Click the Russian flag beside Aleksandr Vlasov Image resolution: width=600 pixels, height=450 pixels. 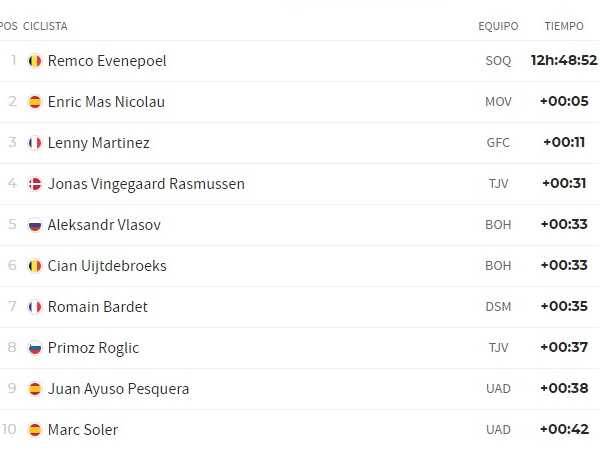tap(35, 224)
